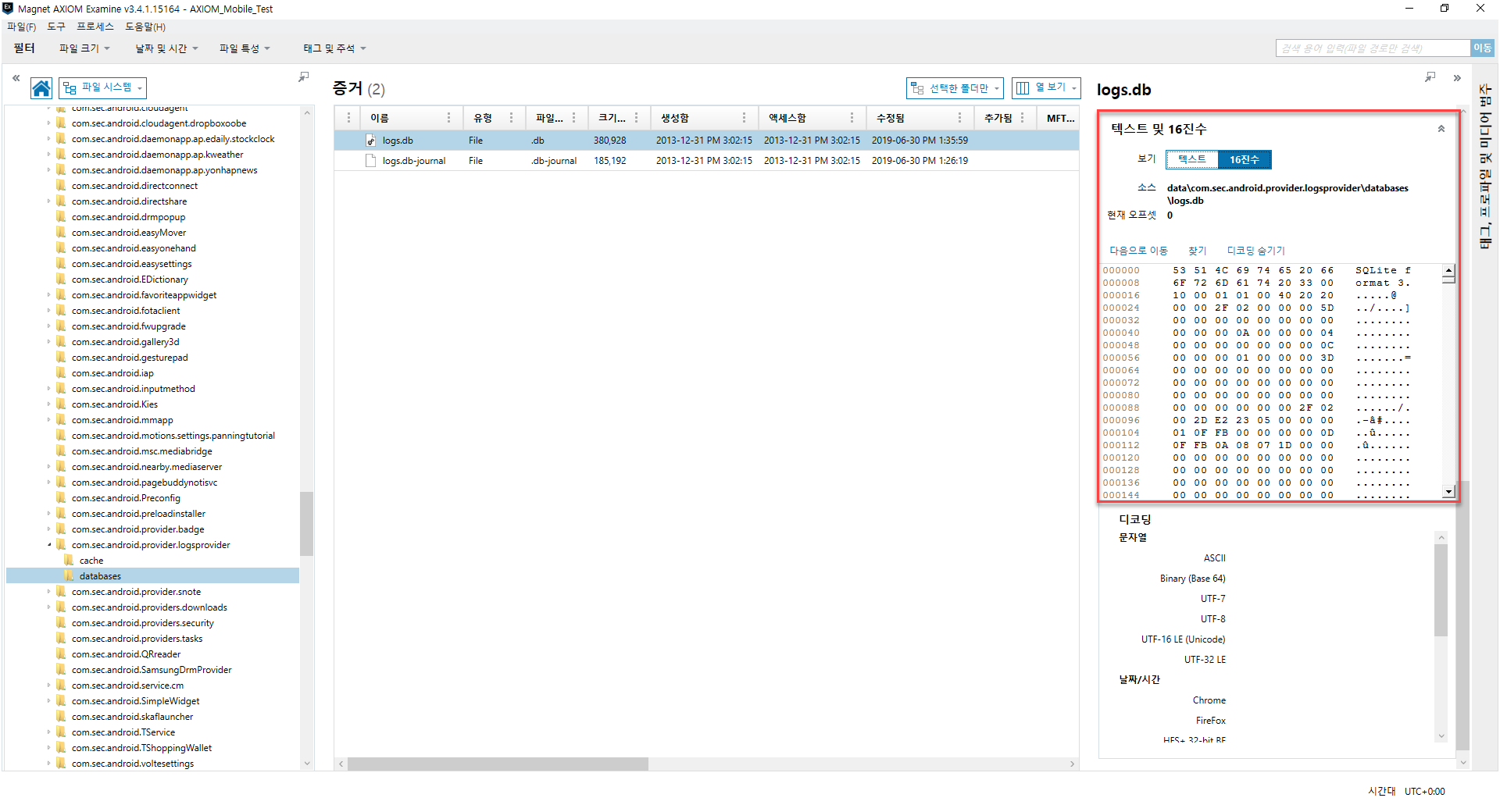1500x812 pixels.
Task: Open the 파일(F) menu
Action: [x=21, y=27]
